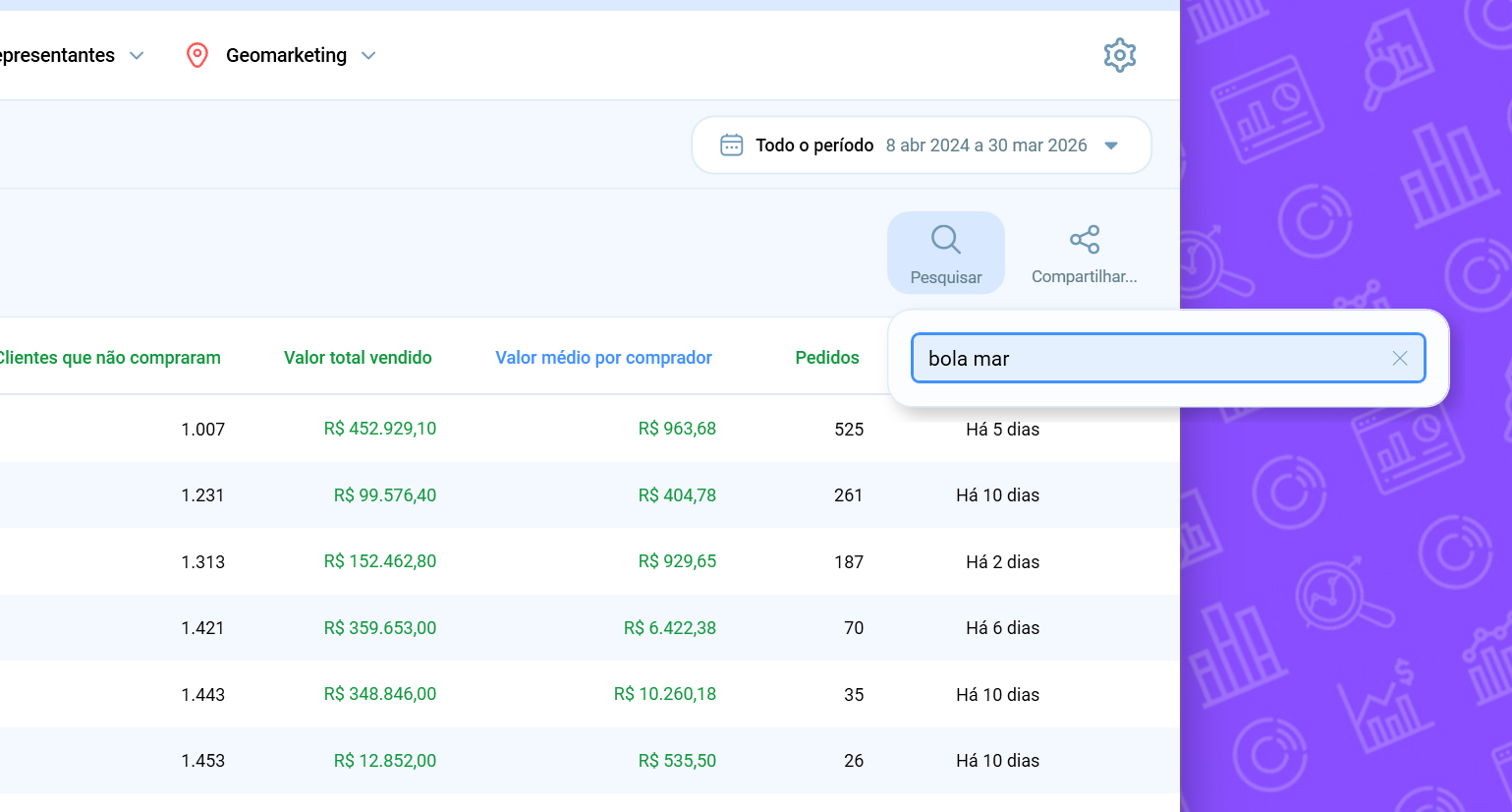The height and width of the screenshot is (812, 1512).
Task: Sort by Valor médio por comprador
Action: [x=603, y=358]
